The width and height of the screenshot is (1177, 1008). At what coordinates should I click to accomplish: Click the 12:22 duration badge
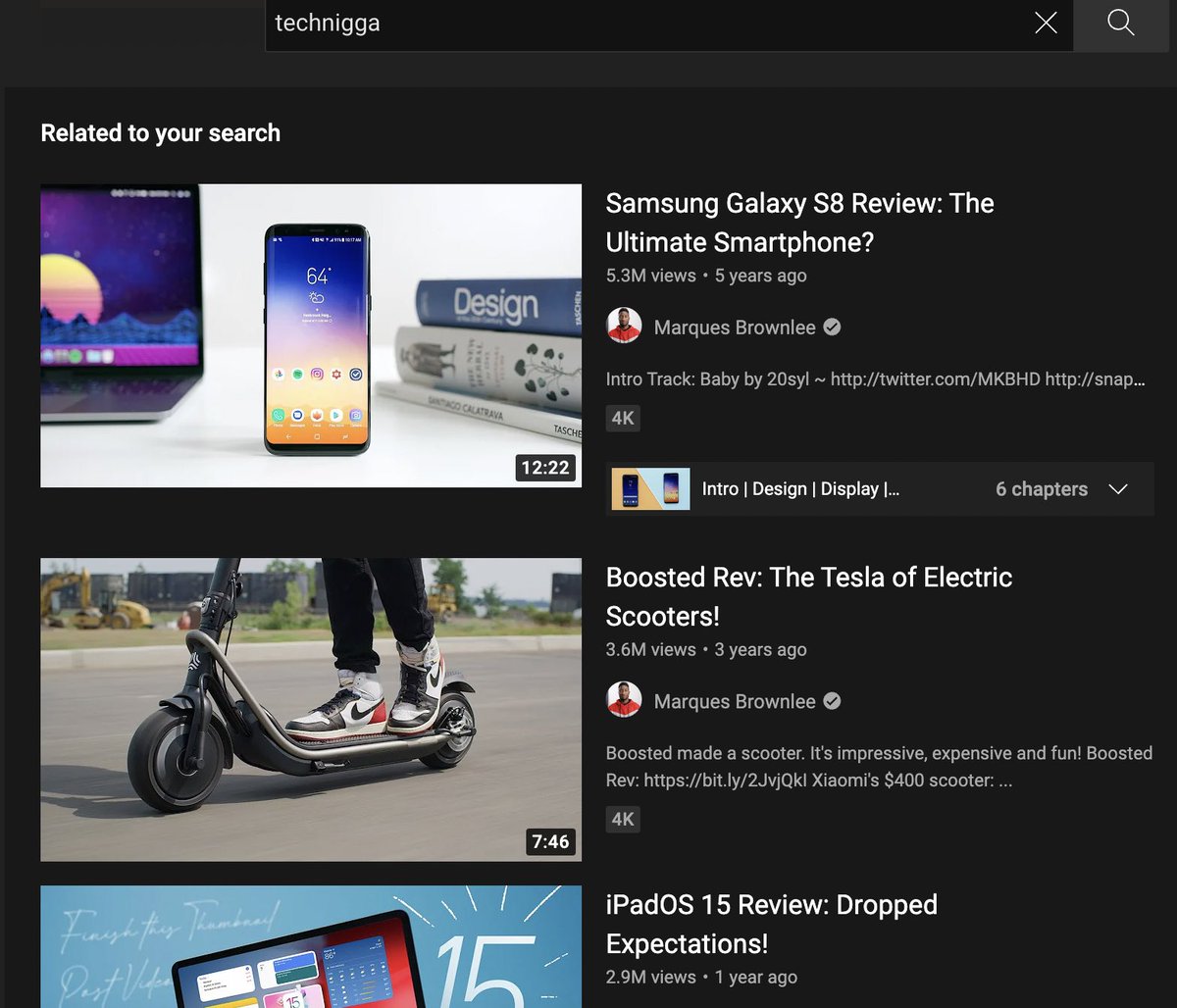pos(545,468)
